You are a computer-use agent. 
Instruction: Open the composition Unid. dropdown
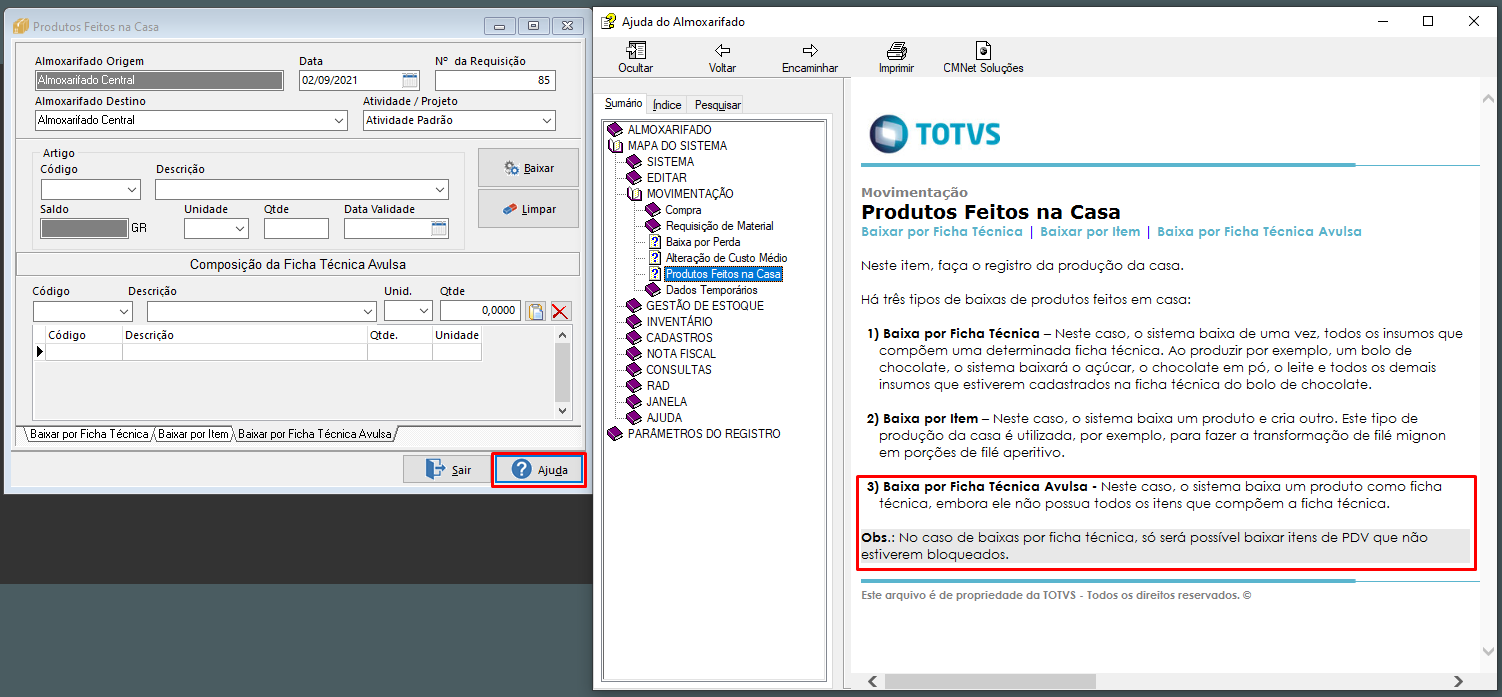[424, 311]
